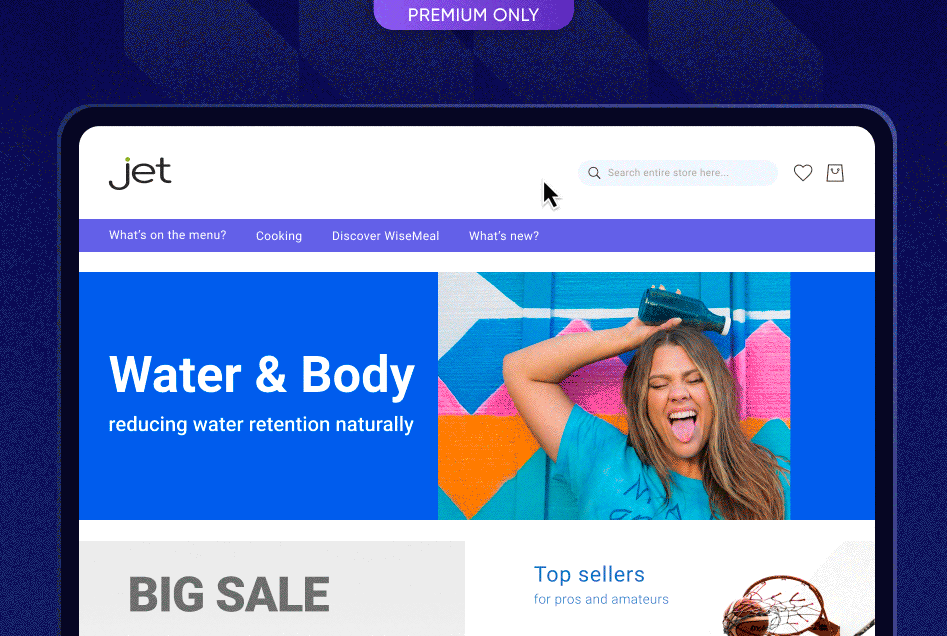Click the Water & Body banner headline
Viewport: 947px width, 636px height.
click(262, 375)
